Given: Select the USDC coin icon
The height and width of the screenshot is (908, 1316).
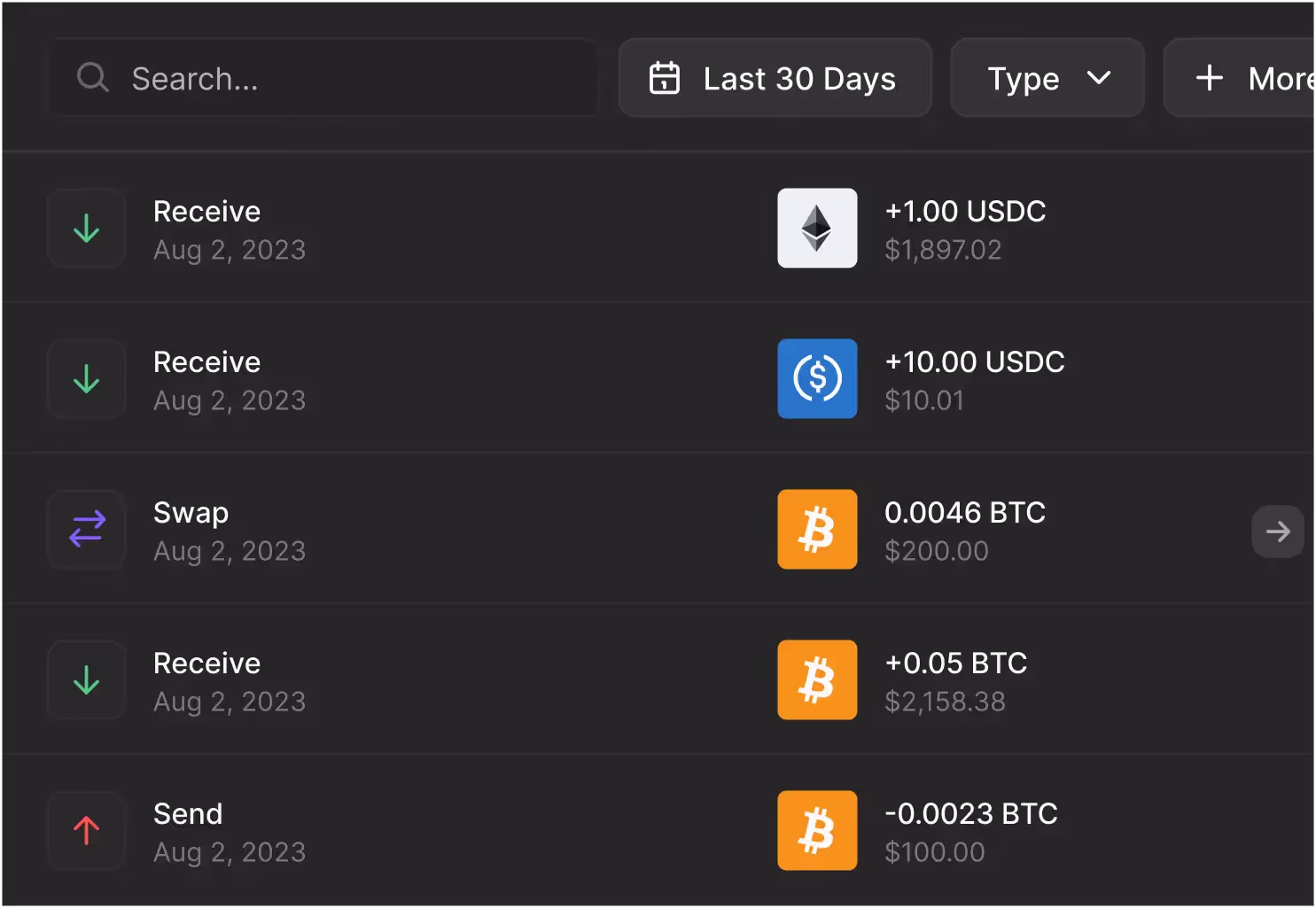Looking at the screenshot, I should (816, 379).
